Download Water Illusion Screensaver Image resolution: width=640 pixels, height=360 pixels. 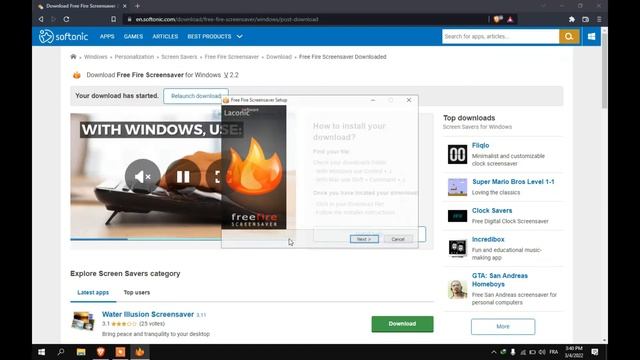tap(402, 324)
